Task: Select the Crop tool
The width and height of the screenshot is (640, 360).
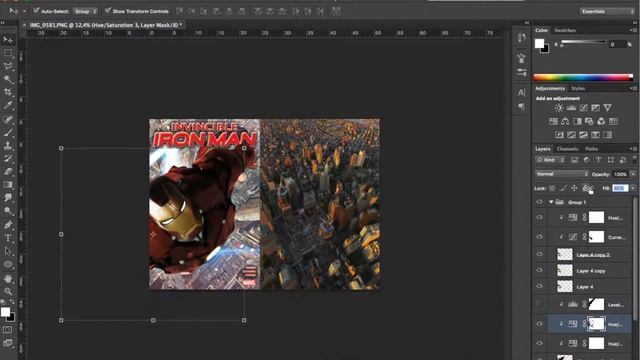Action: (x=8, y=92)
